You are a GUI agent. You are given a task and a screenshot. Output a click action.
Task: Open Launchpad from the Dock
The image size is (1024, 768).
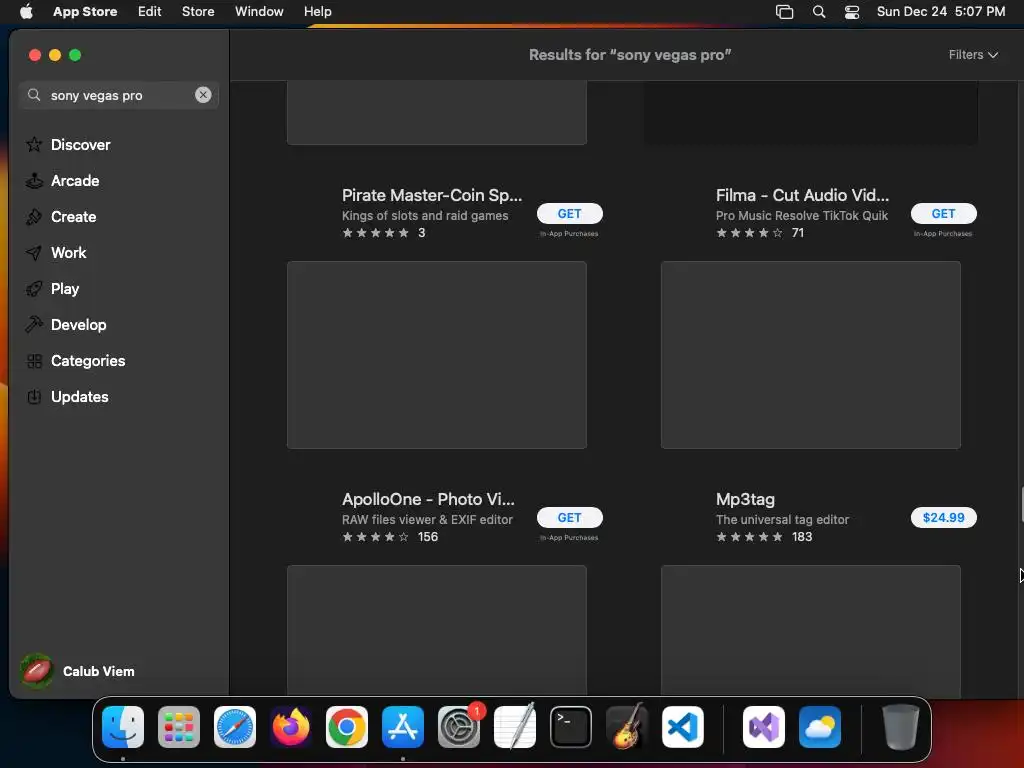tap(179, 727)
